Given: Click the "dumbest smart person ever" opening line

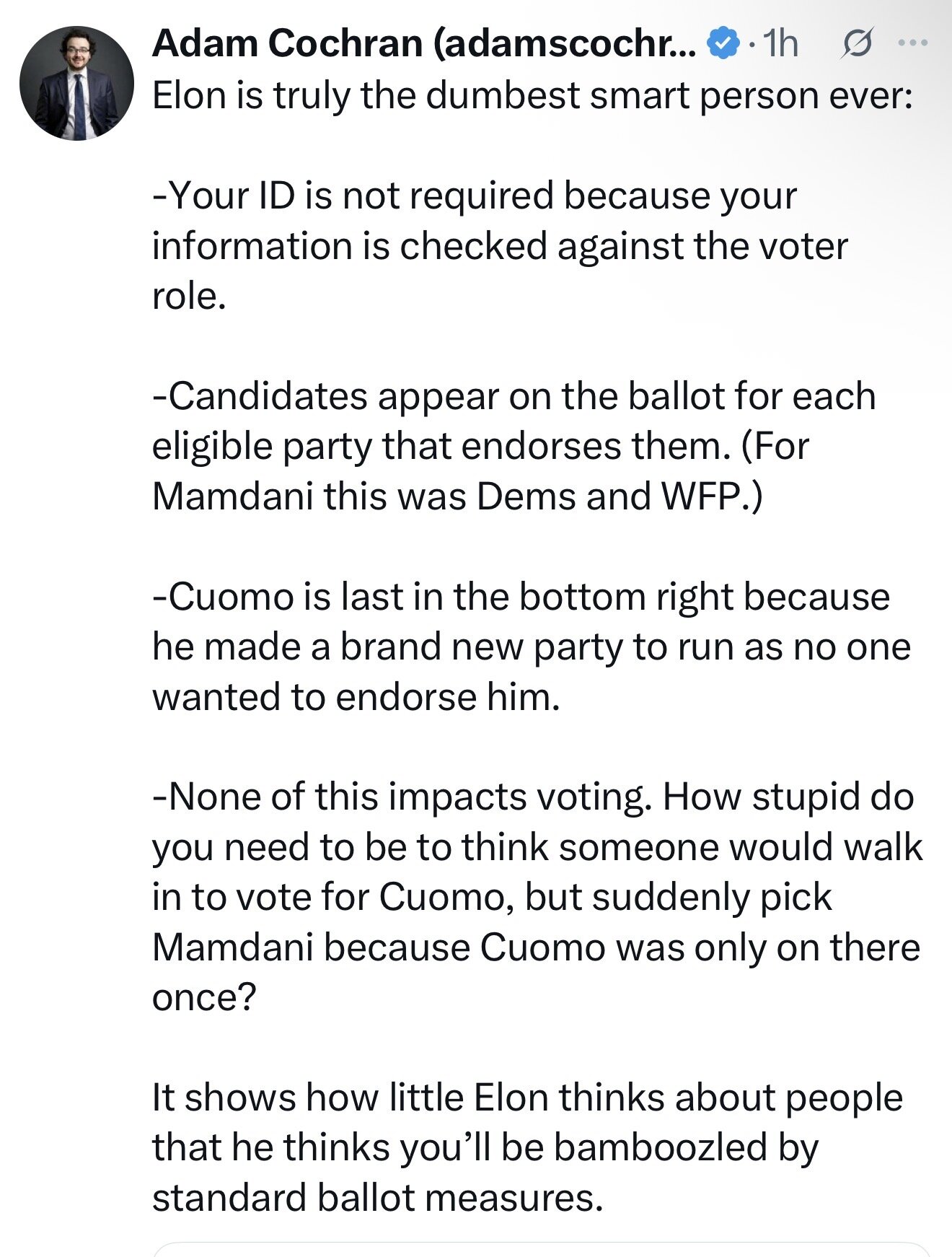Looking at the screenshot, I should [532, 95].
